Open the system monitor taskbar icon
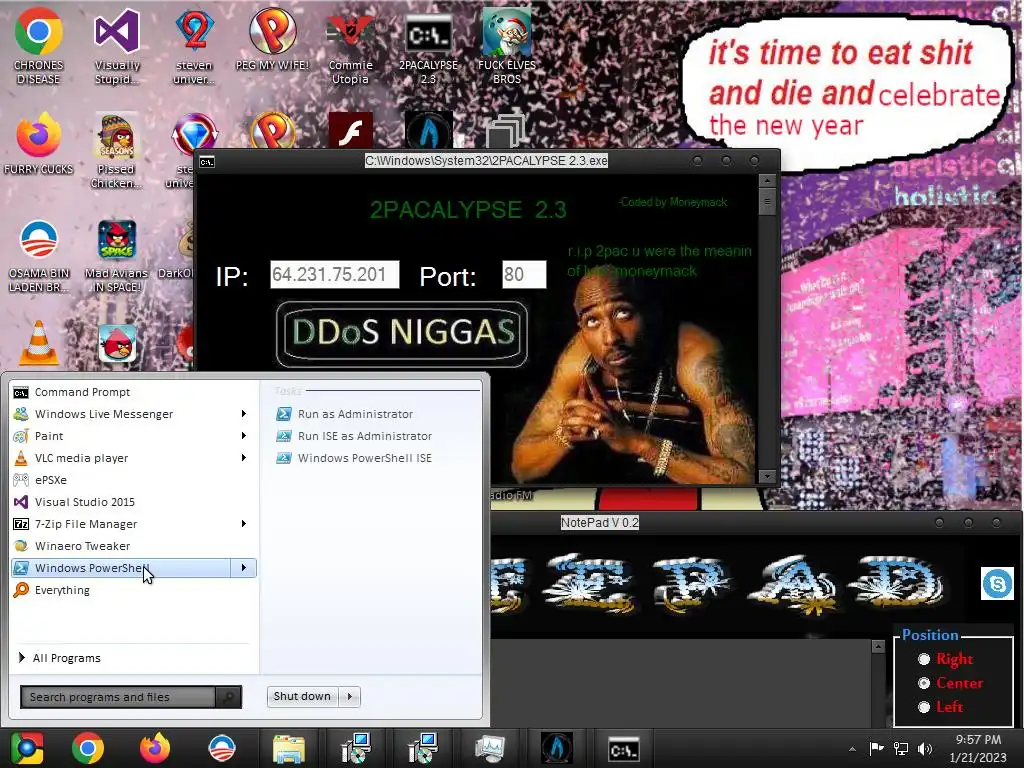This screenshot has height=768, width=1024. [x=490, y=748]
